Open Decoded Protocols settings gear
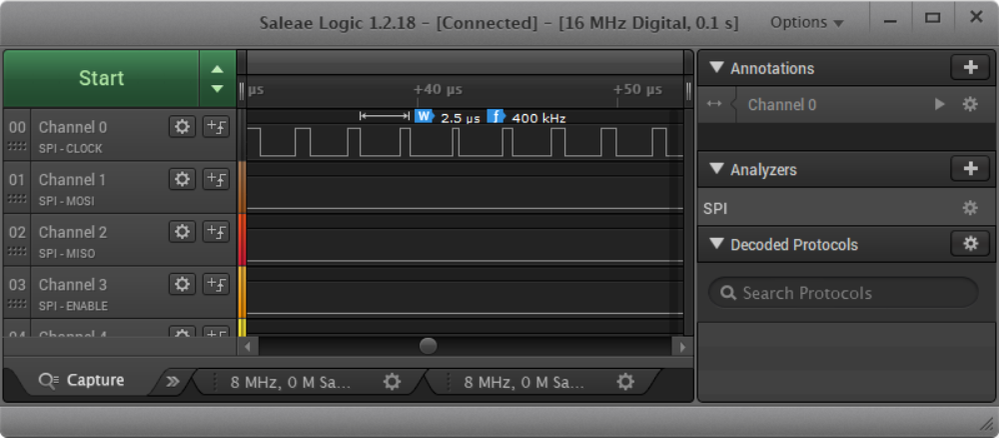 click(x=970, y=243)
